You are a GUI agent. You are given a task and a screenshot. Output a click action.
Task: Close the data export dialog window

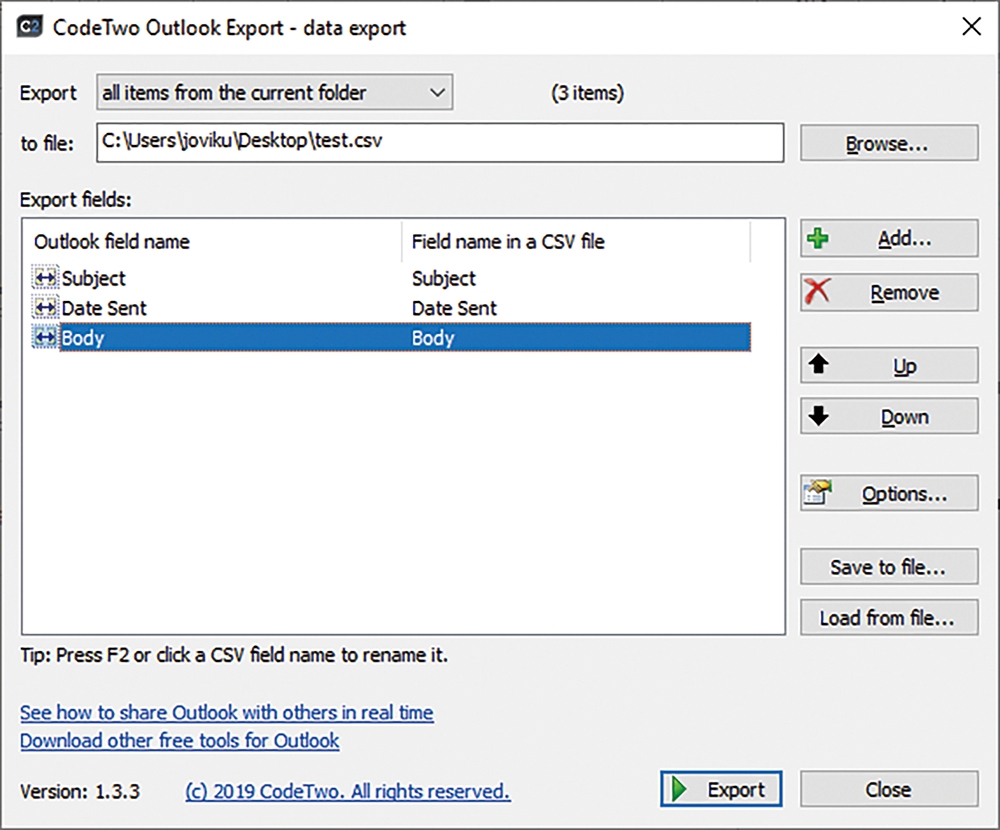pos(971,27)
